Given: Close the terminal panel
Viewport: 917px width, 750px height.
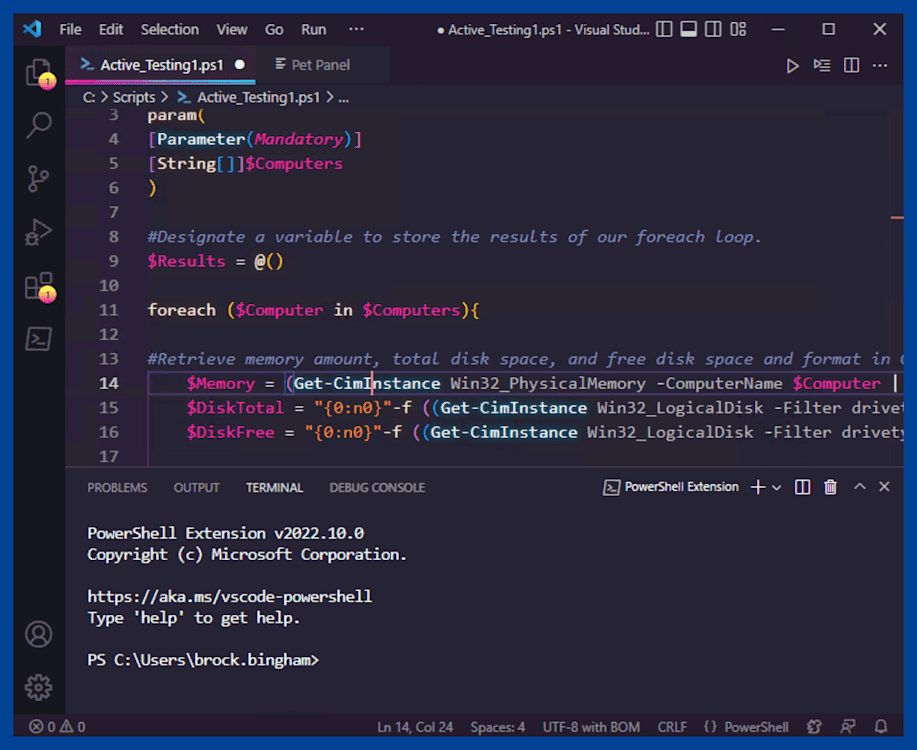Looking at the screenshot, I should (x=884, y=486).
